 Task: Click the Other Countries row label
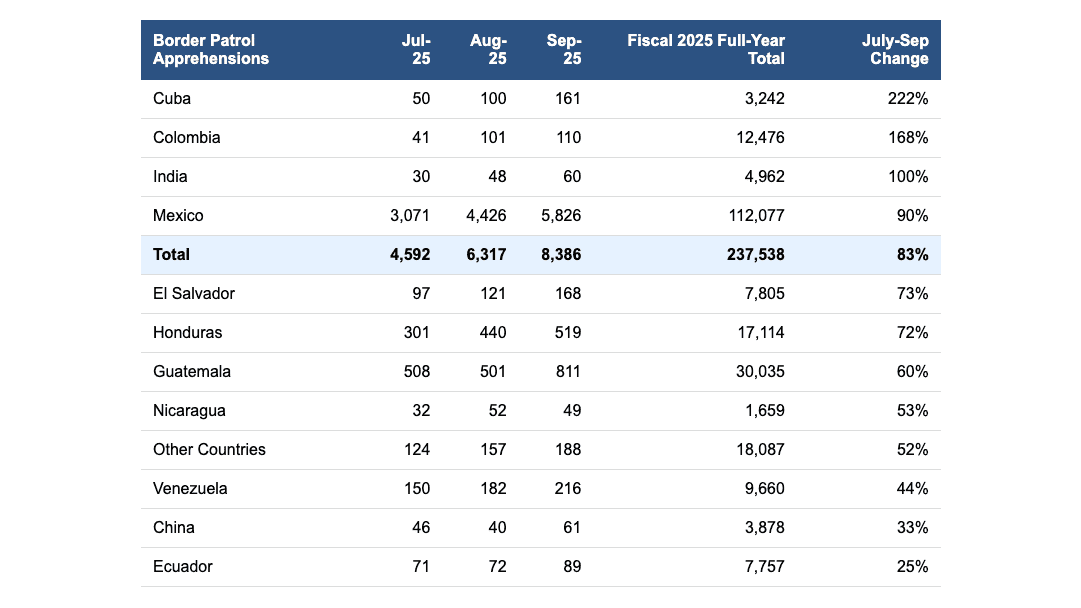click(209, 450)
